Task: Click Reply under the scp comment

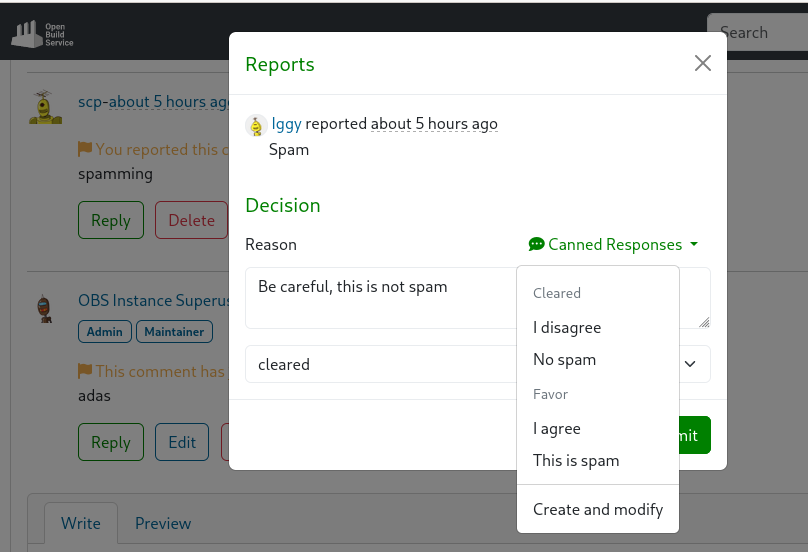Action: pos(111,220)
